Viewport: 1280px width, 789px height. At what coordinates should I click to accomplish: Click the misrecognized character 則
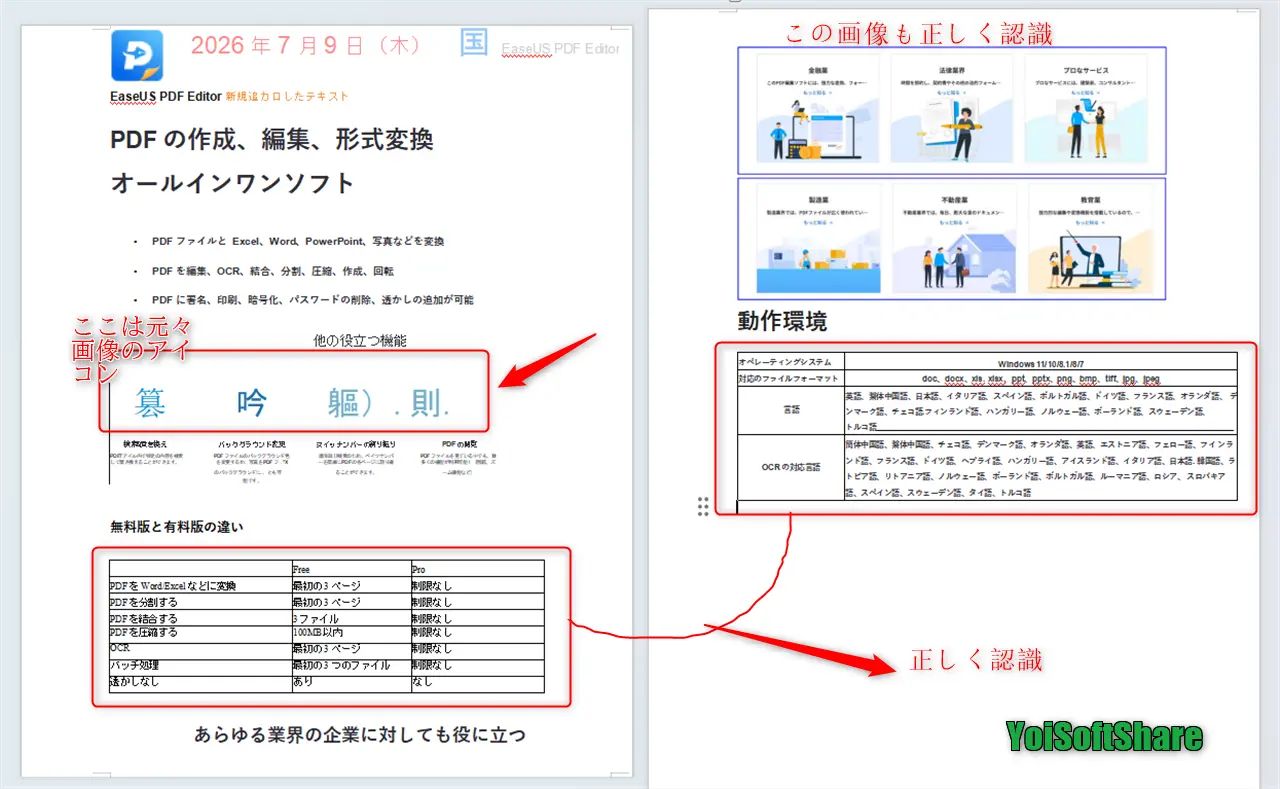[427, 402]
